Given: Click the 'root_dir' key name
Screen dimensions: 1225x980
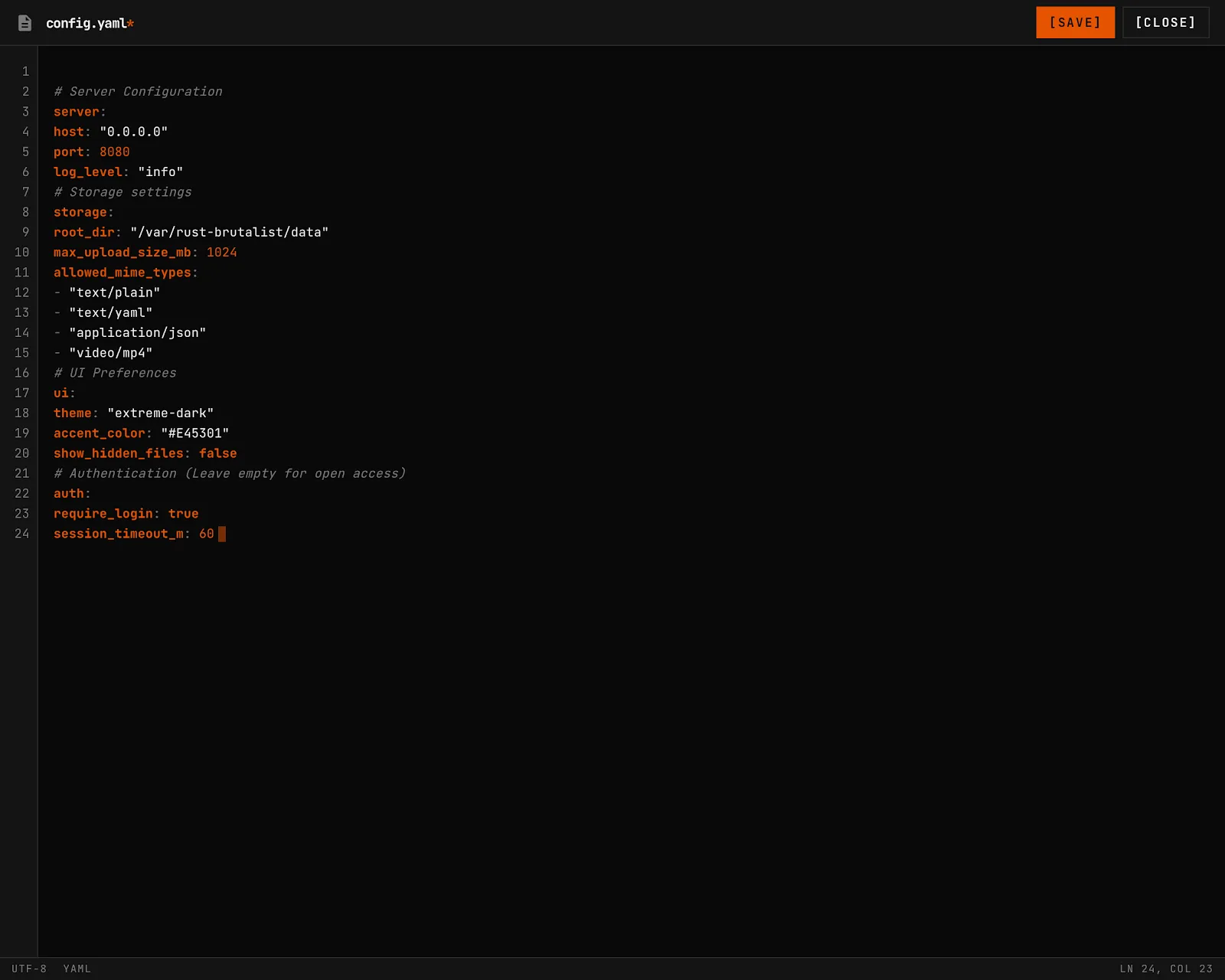Looking at the screenshot, I should [84, 232].
